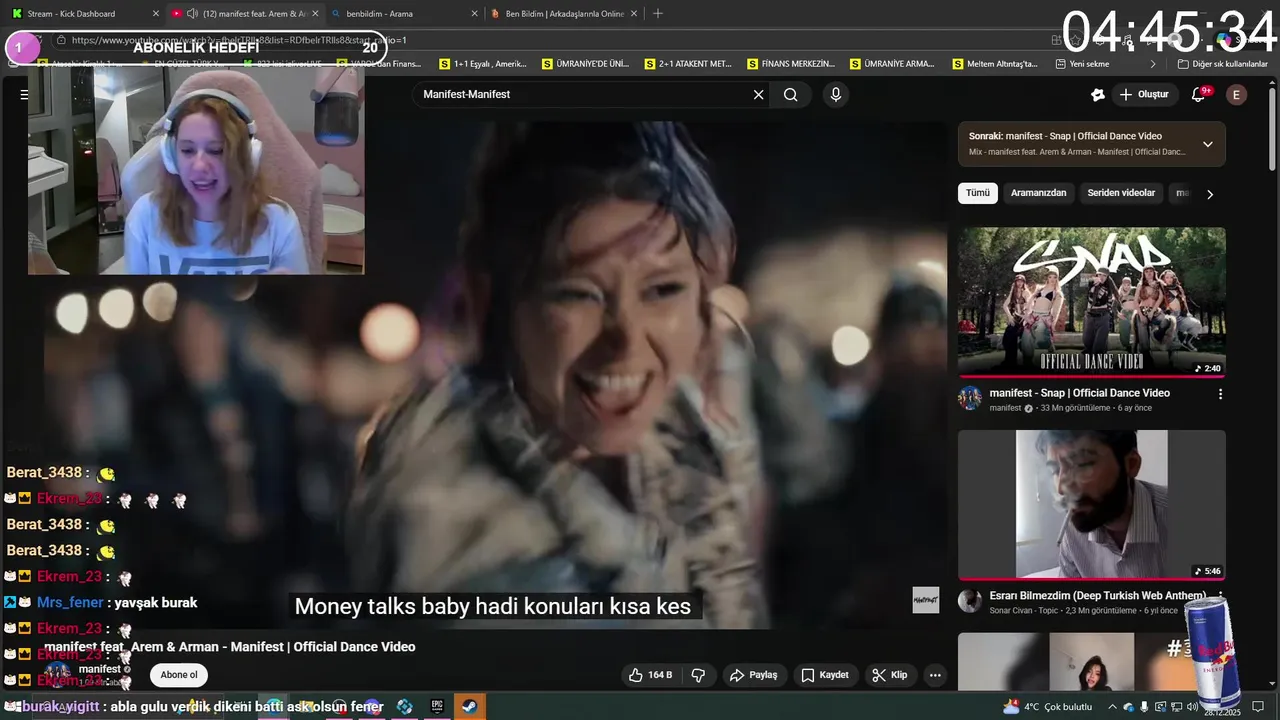
Task: Close the benbildim - Arama tab
Action: 474,14
